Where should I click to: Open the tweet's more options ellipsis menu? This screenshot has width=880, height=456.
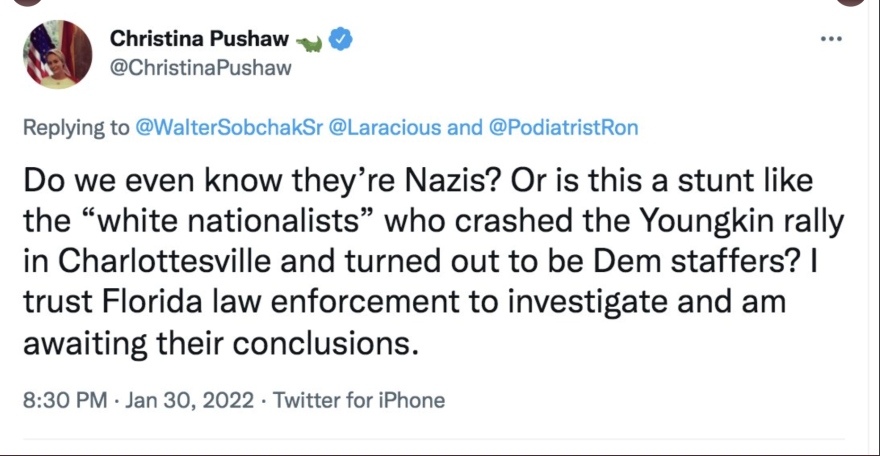pyautogui.click(x=830, y=40)
